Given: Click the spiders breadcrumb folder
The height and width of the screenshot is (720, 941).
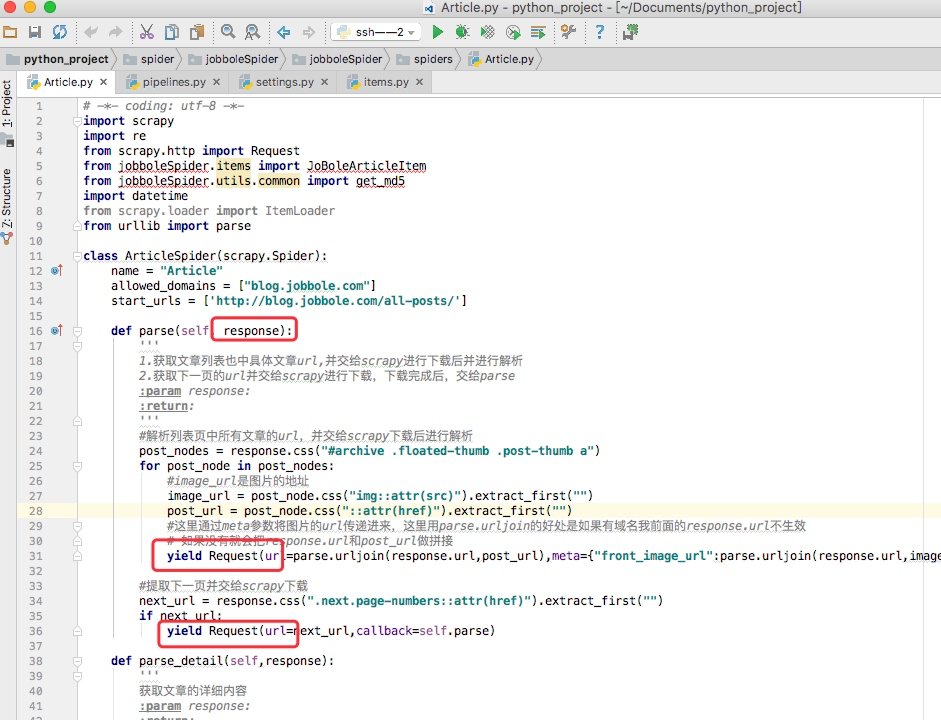Looking at the screenshot, I should 431,59.
